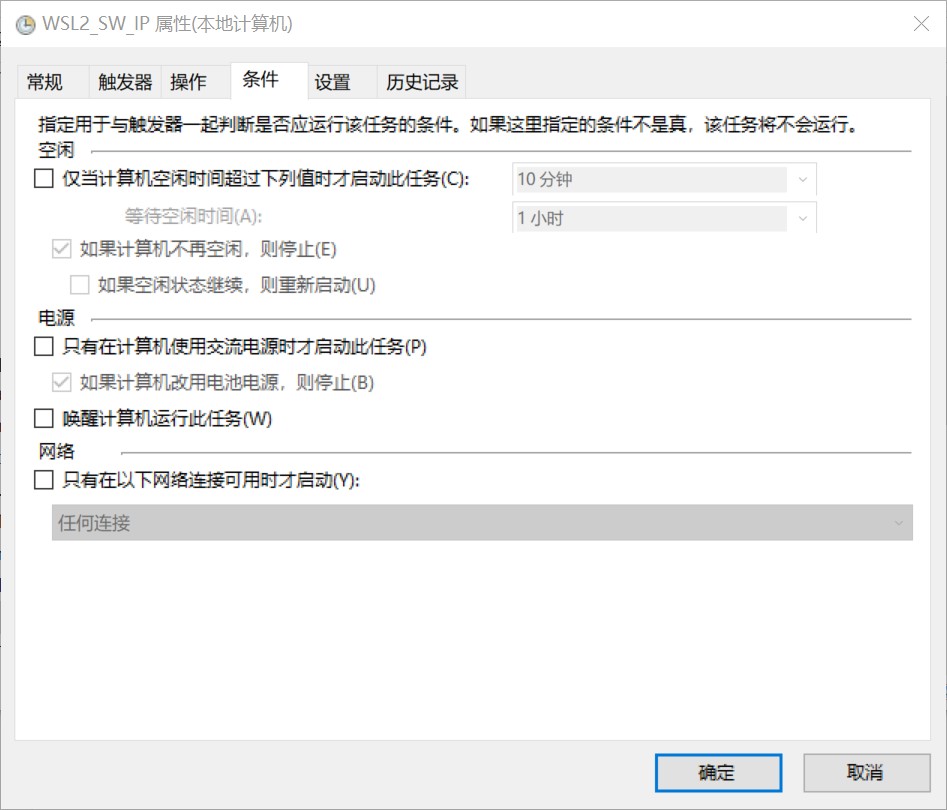Open the 任何连接 network dropdown

pyautogui.click(x=482, y=522)
